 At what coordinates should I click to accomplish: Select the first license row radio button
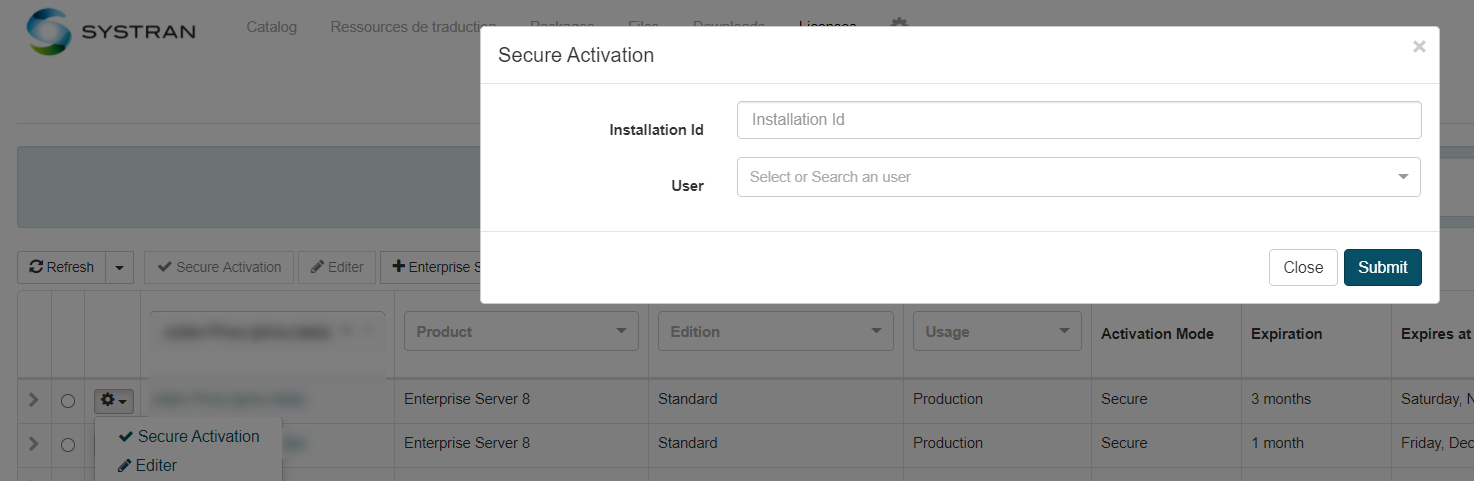point(68,401)
